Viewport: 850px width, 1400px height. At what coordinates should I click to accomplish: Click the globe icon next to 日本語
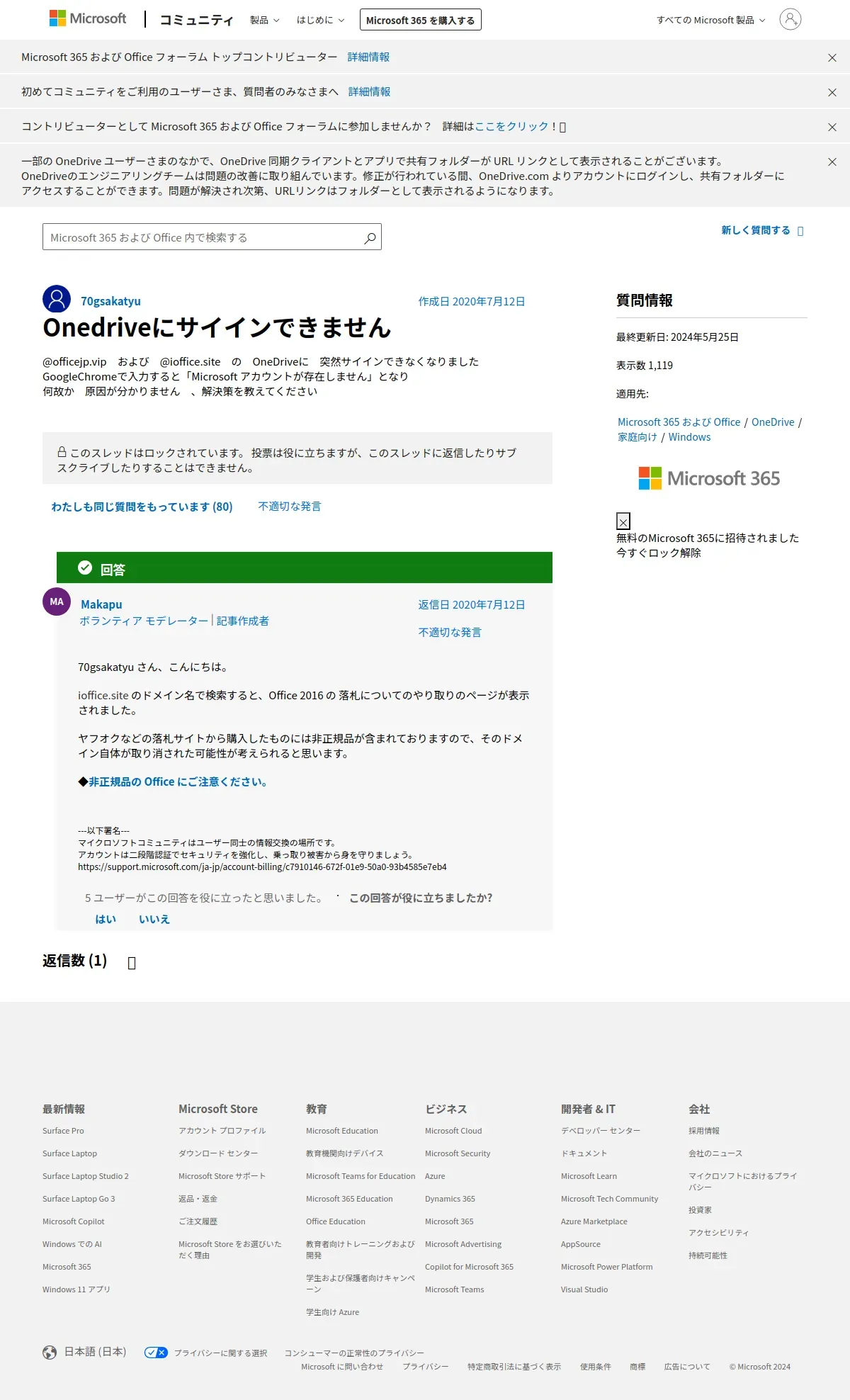click(50, 1353)
